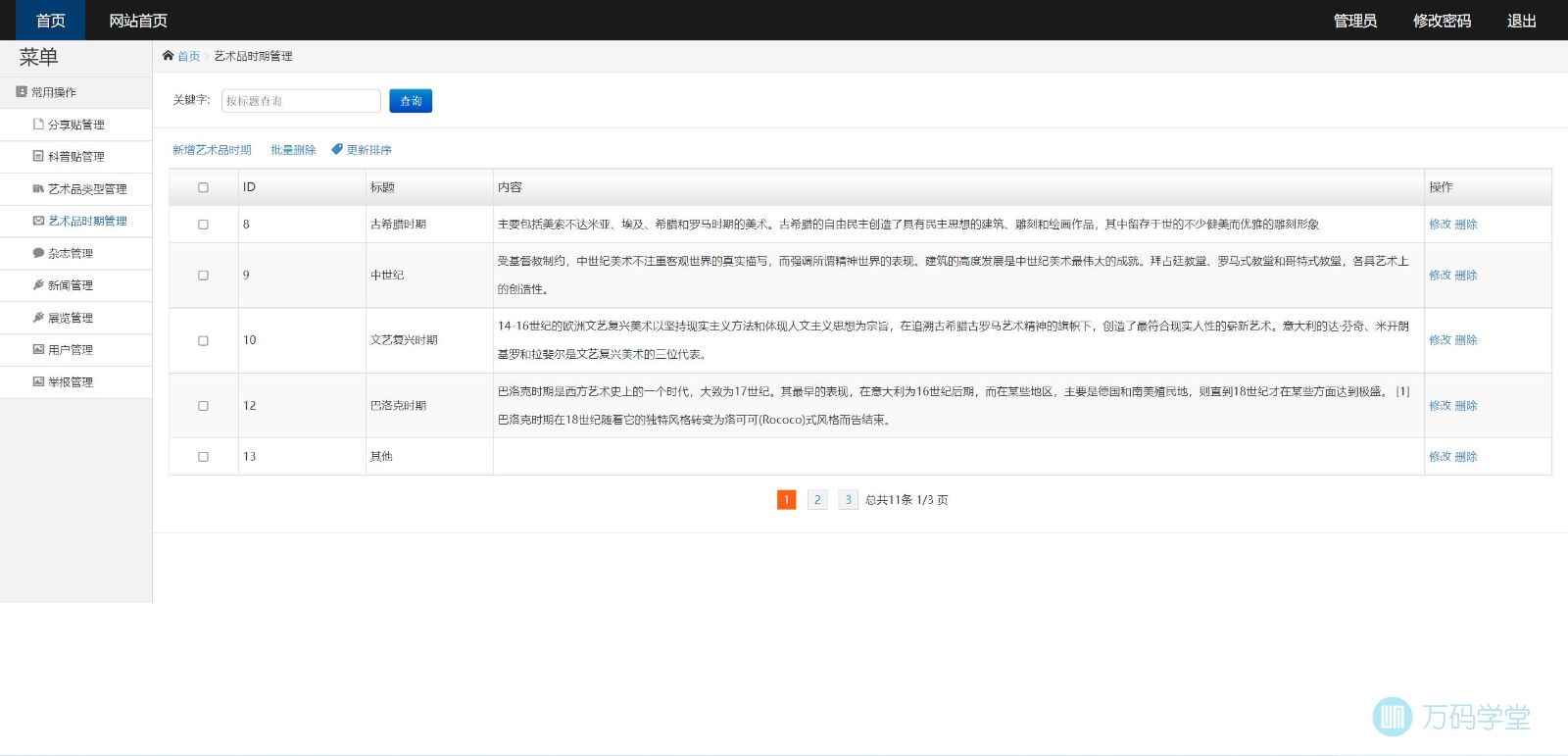Viewport: 1568px width, 756px height.
Task: Open 杂志管理 in the sidebar
Action: 75,253
